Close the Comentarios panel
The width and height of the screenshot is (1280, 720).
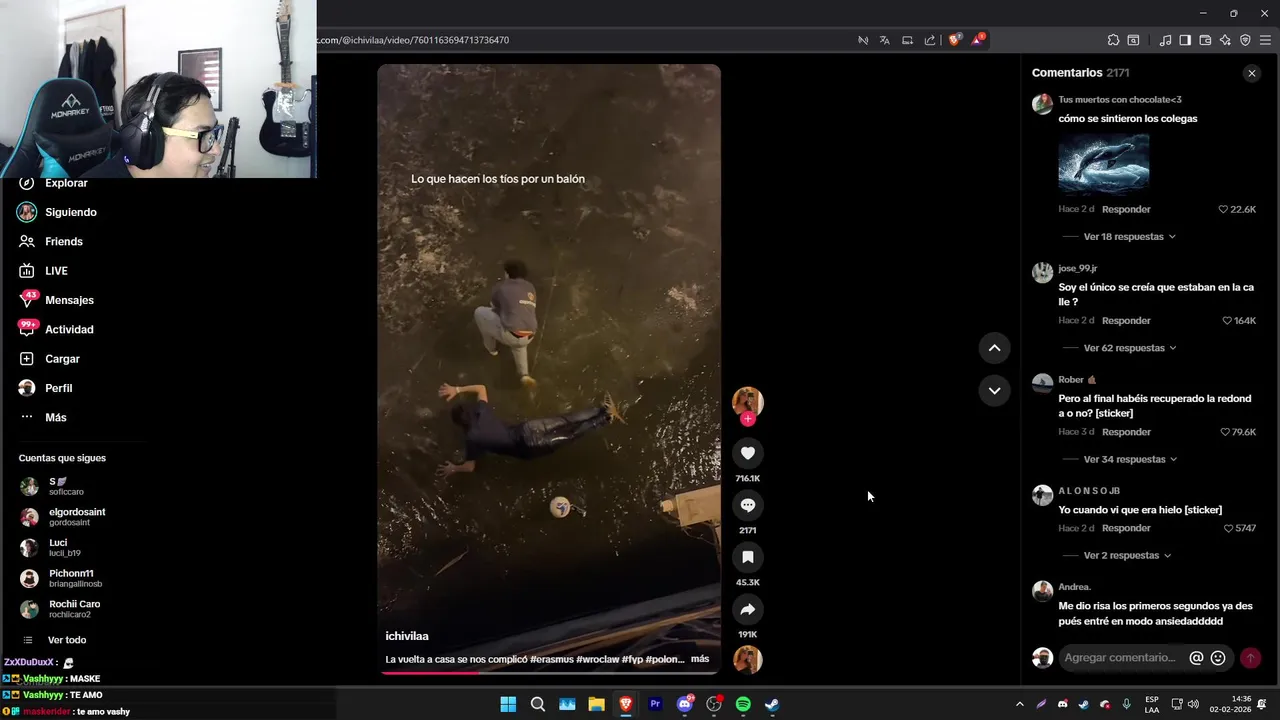click(x=1251, y=73)
